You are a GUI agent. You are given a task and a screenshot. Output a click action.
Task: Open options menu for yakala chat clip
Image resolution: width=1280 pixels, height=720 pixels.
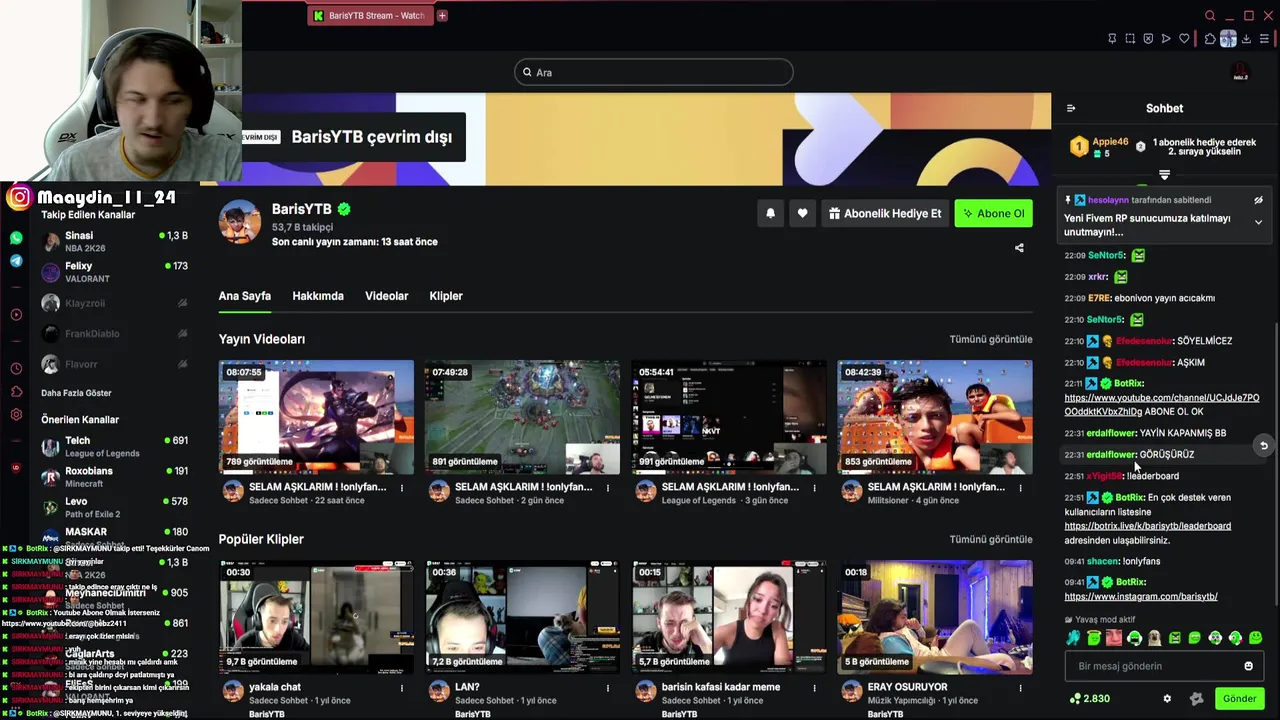(x=402, y=688)
